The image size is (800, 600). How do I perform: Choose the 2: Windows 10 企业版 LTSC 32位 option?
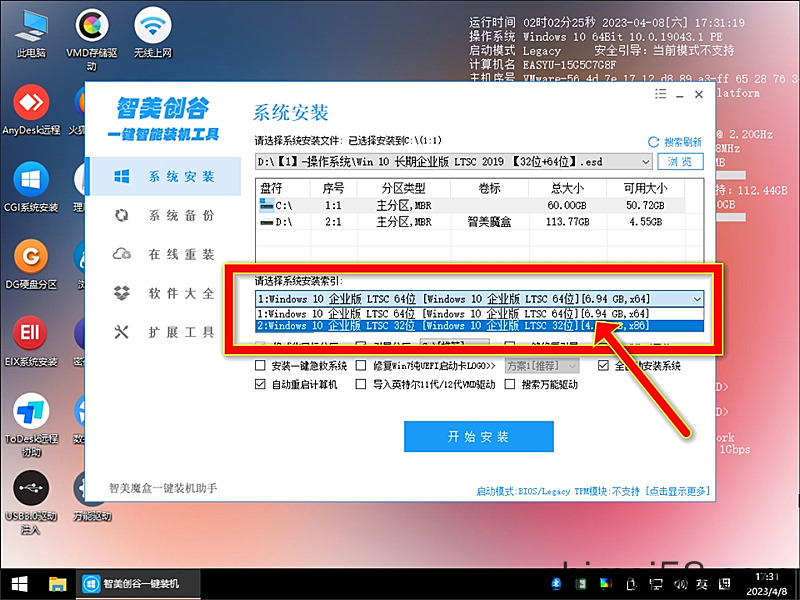(480, 326)
